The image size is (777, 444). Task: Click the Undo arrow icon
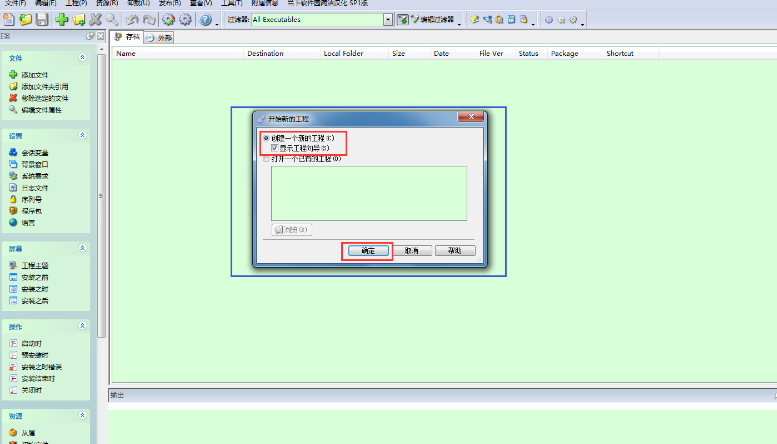pyautogui.click(x=131, y=19)
